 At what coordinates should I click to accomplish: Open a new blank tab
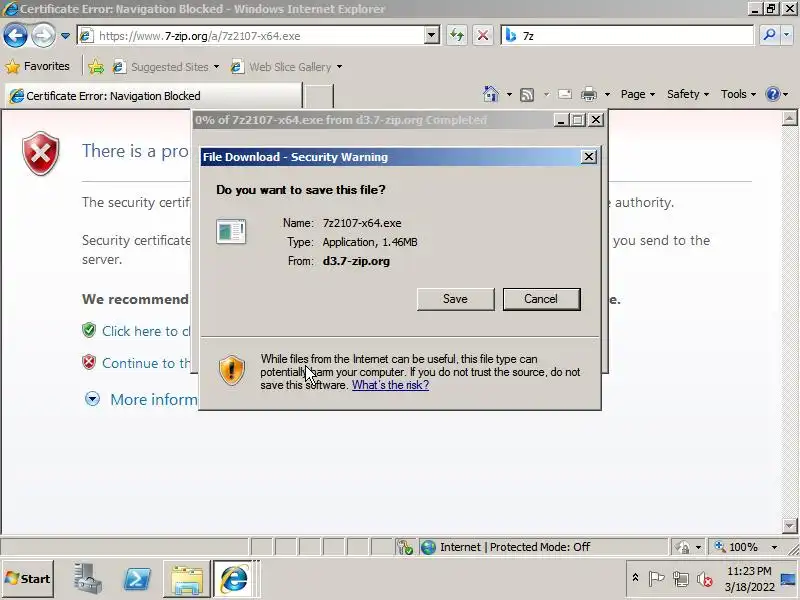(x=318, y=96)
